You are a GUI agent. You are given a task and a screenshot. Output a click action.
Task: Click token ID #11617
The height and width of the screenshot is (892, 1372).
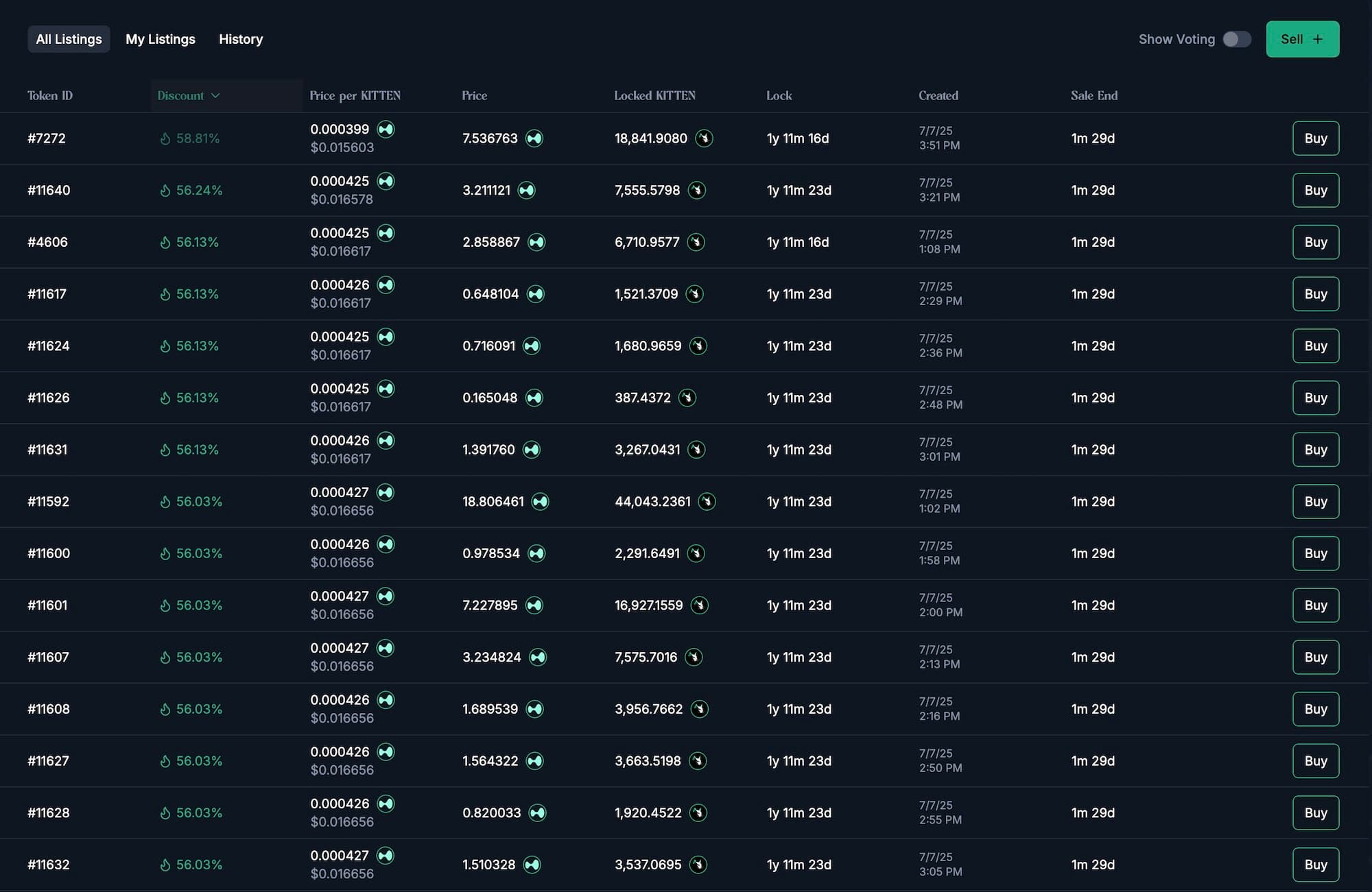(x=47, y=294)
